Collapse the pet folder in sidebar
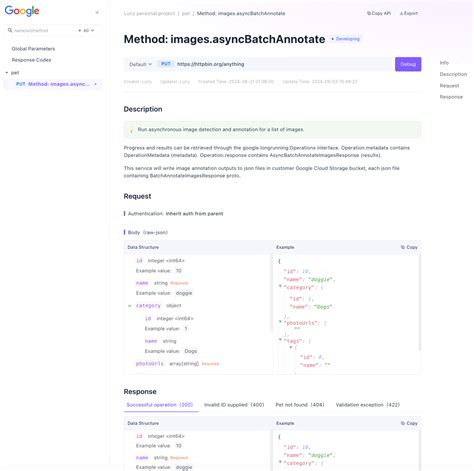Viewport: 474px width, 471px height. pyautogui.click(x=7, y=73)
